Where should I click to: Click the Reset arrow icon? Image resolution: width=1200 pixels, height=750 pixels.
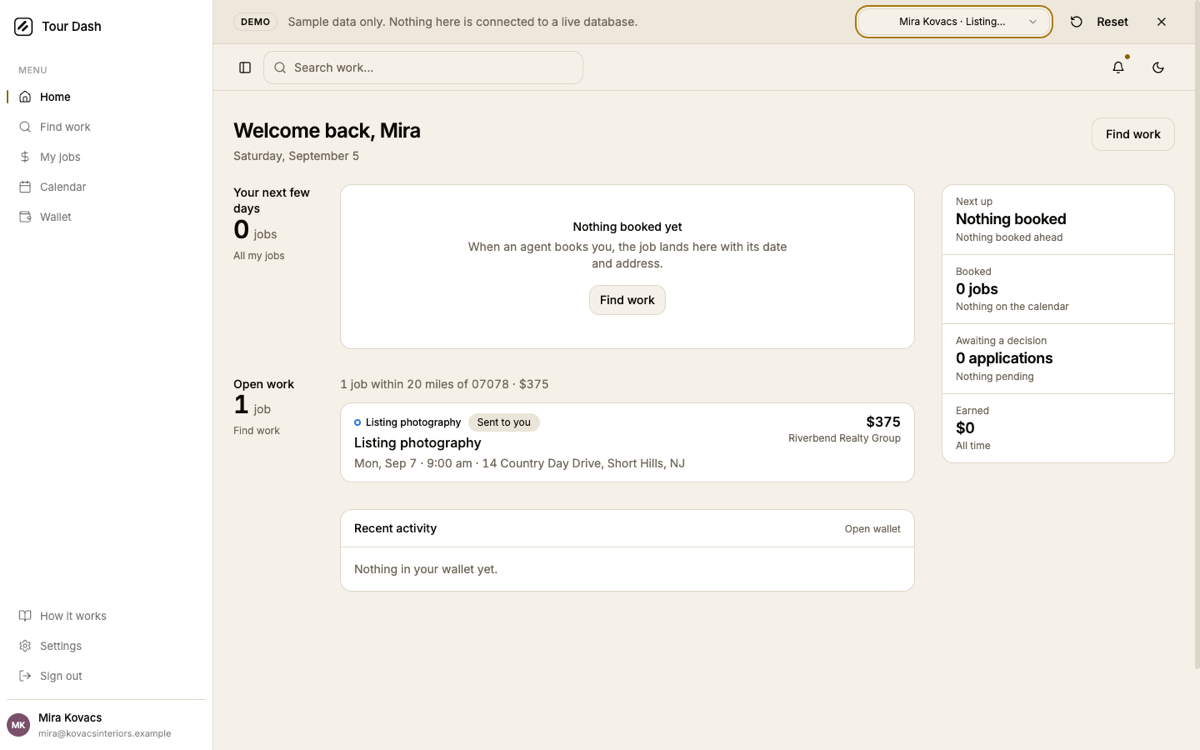[x=1076, y=22]
